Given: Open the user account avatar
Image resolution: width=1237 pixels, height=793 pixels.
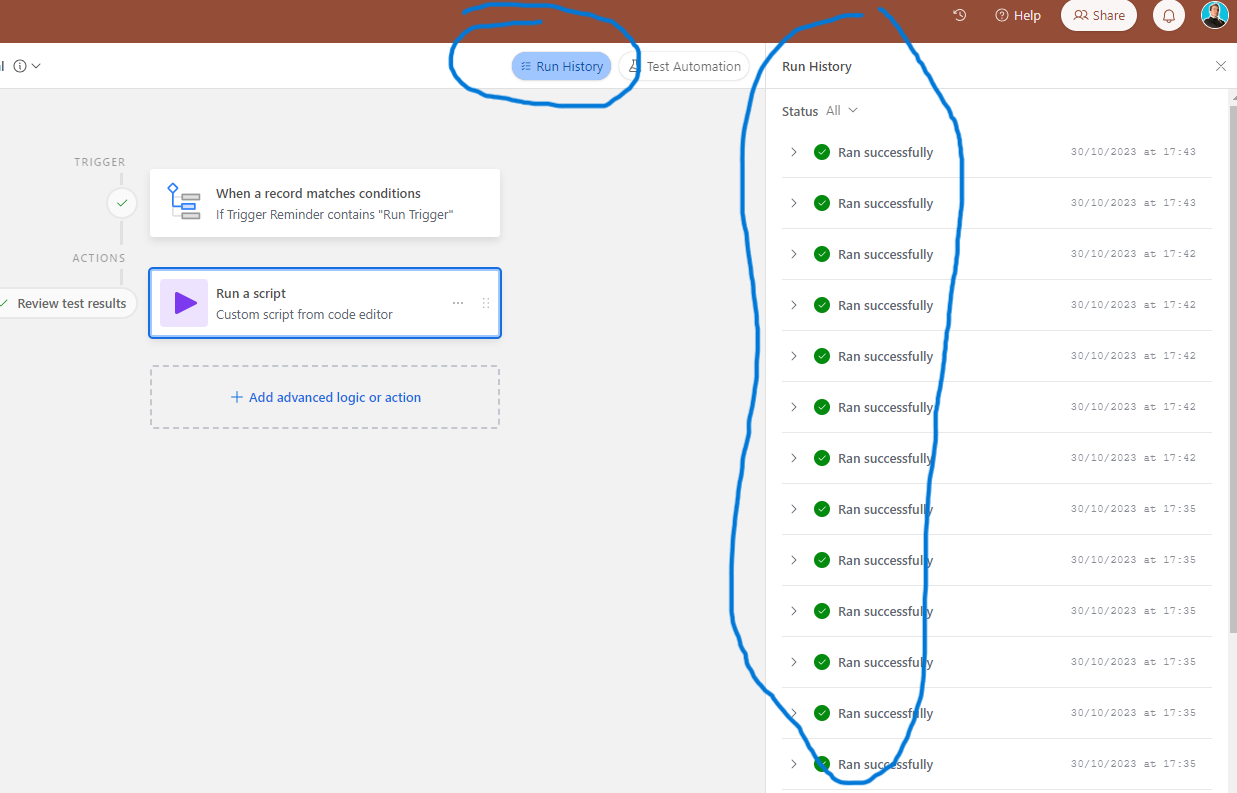Looking at the screenshot, I should click(1214, 15).
